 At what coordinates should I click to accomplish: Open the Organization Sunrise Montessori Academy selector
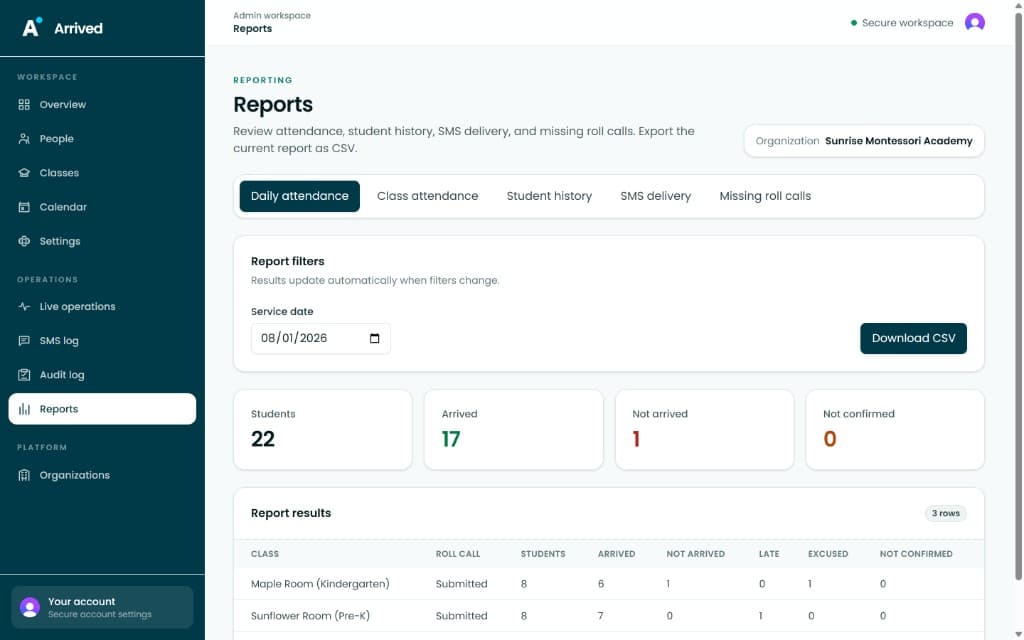tap(864, 141)
